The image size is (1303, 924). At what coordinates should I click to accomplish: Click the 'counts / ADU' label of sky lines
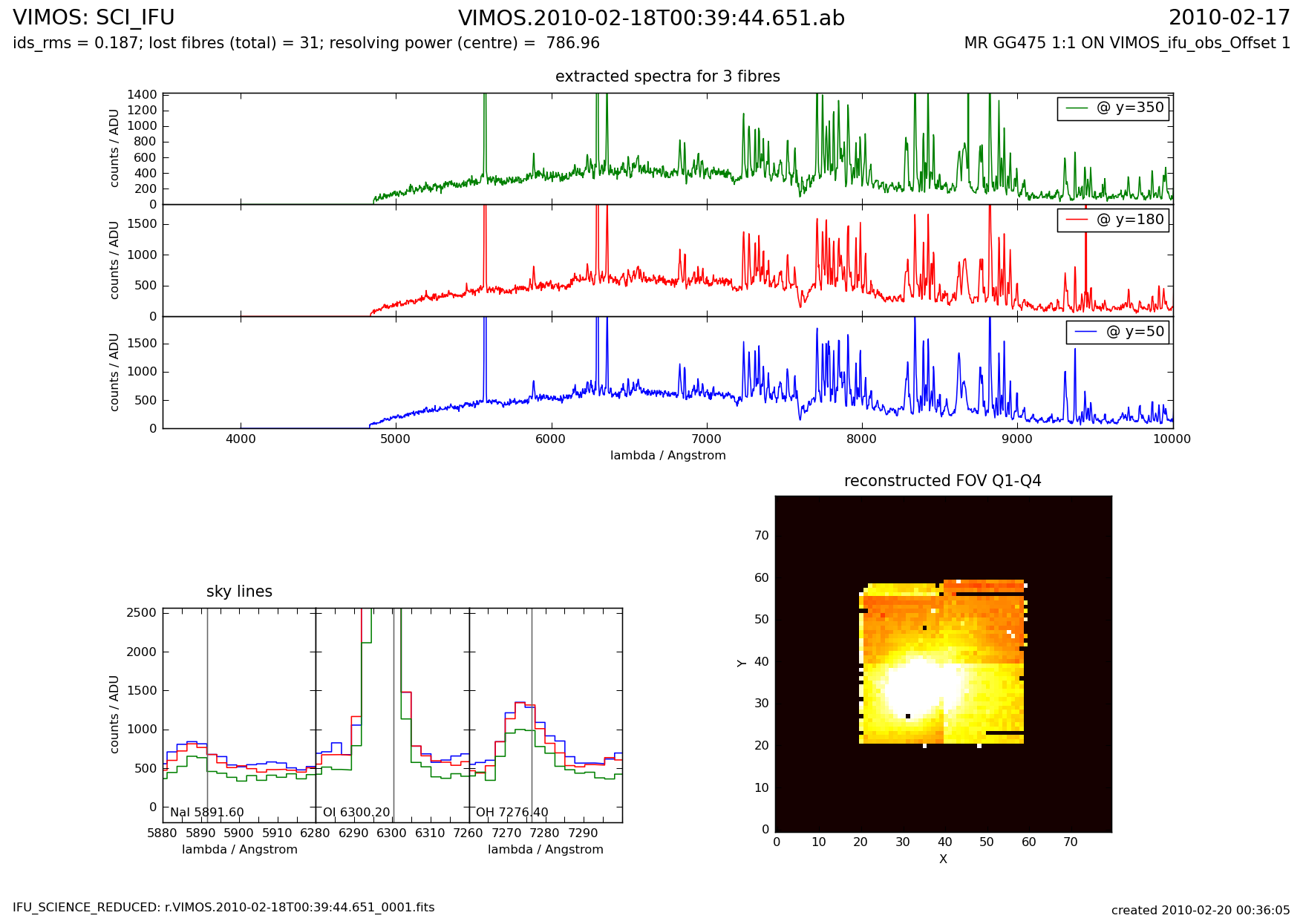click(x=114, y=715)
